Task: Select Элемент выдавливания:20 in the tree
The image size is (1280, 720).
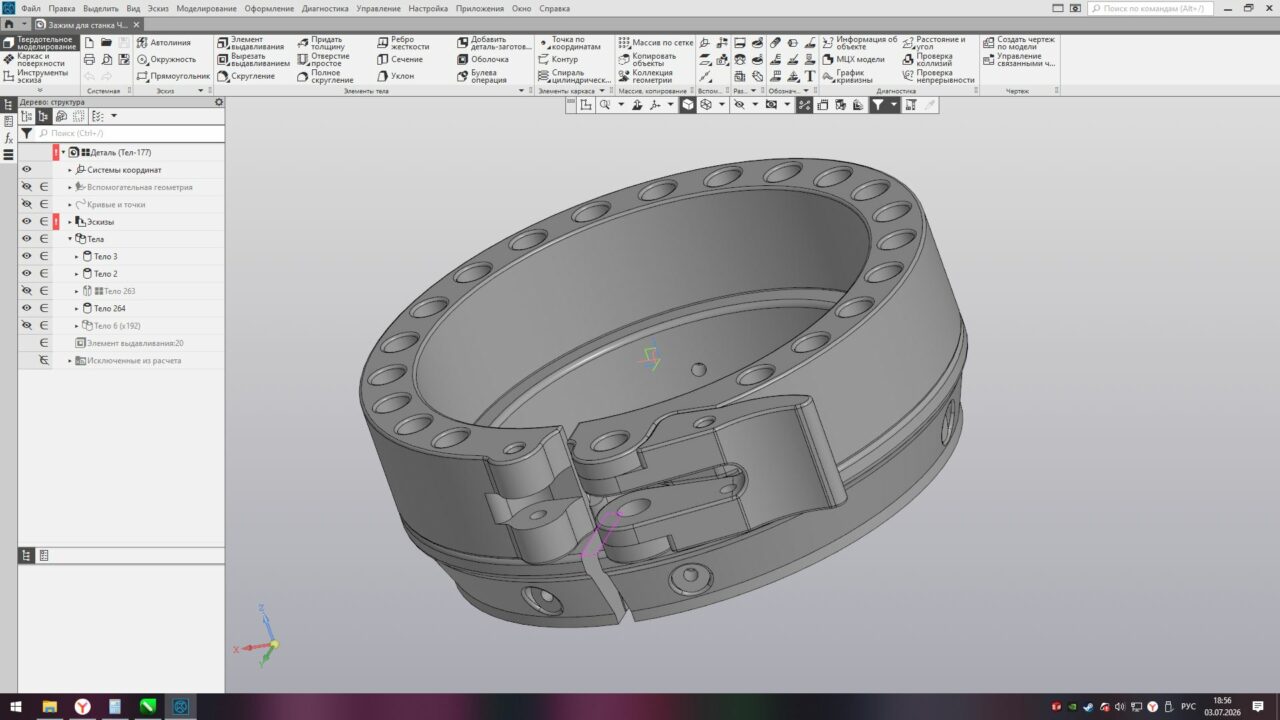Action: point(129,343)
